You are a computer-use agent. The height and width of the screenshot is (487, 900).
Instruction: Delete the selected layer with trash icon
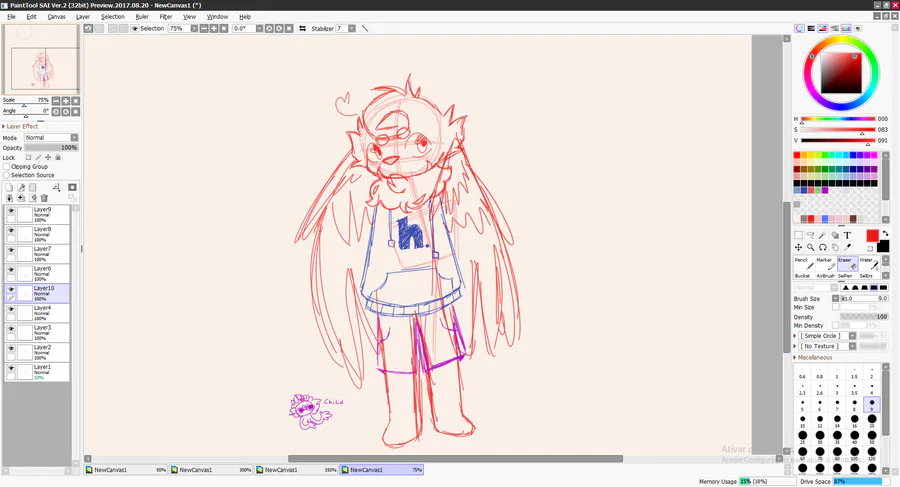(44, 198)
